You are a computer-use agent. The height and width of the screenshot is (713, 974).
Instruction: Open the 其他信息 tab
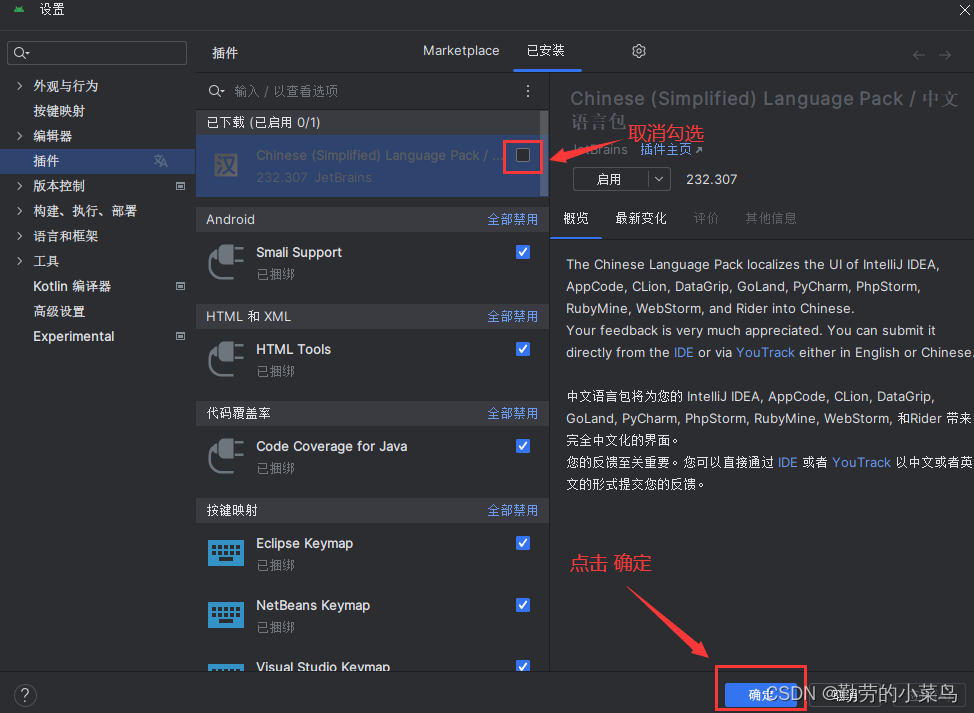771,218
